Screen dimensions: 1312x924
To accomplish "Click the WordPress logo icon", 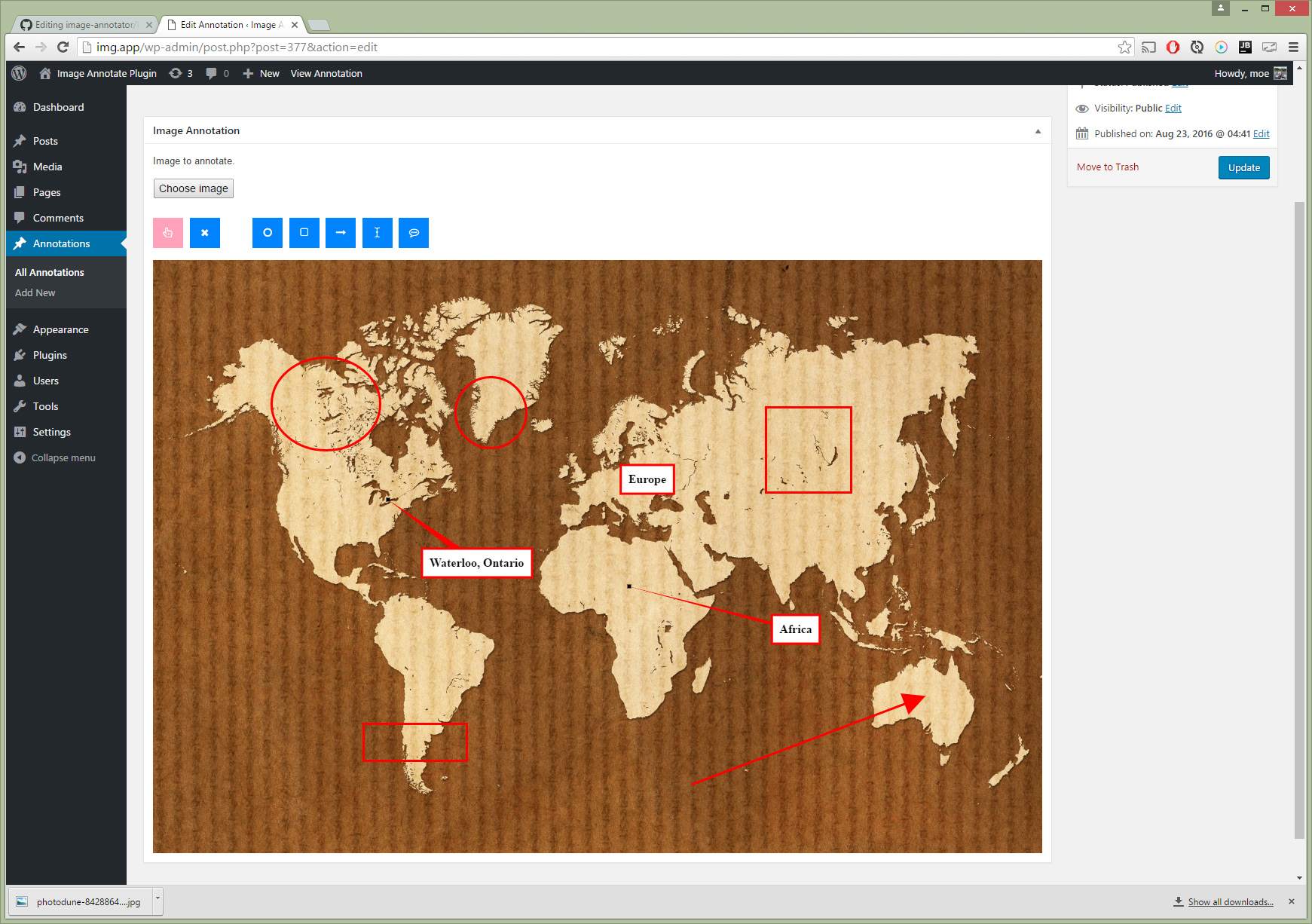I will tap(20, 73).
